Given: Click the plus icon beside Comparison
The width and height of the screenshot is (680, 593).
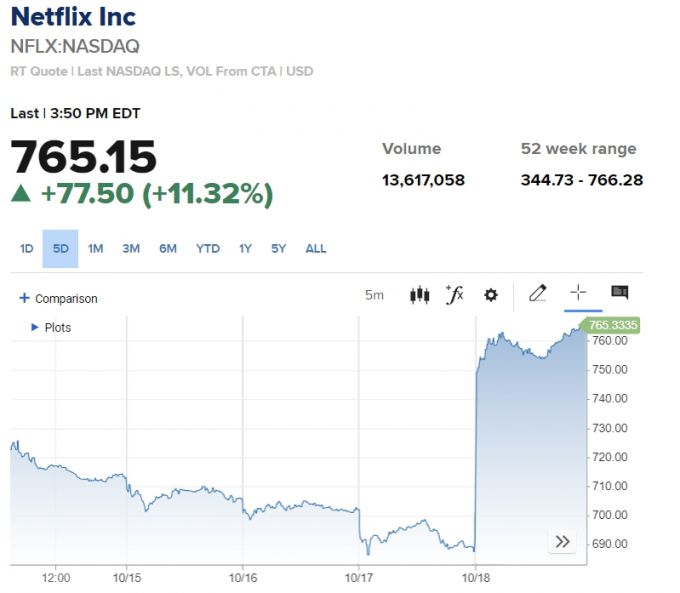Looking at the screenshot, I should (x=25, y=298).
